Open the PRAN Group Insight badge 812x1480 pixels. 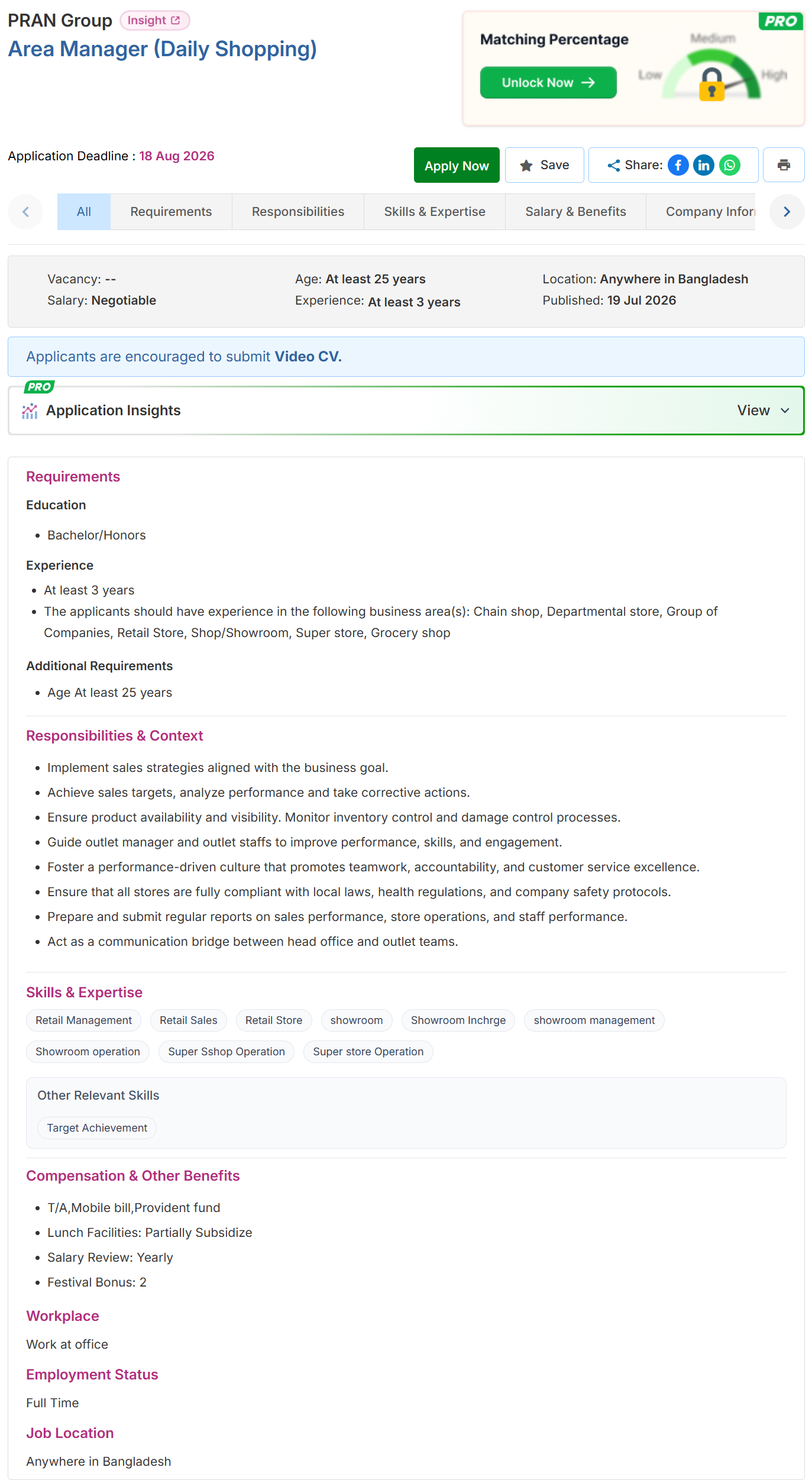(154, 20)
